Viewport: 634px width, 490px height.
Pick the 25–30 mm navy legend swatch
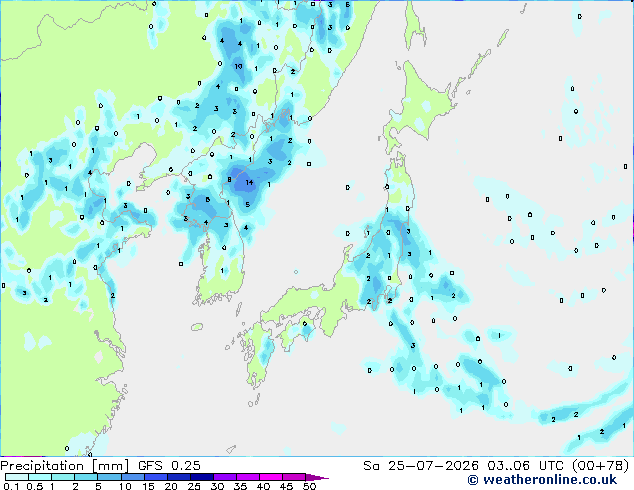pyautogui.click(x=202, y=477)
